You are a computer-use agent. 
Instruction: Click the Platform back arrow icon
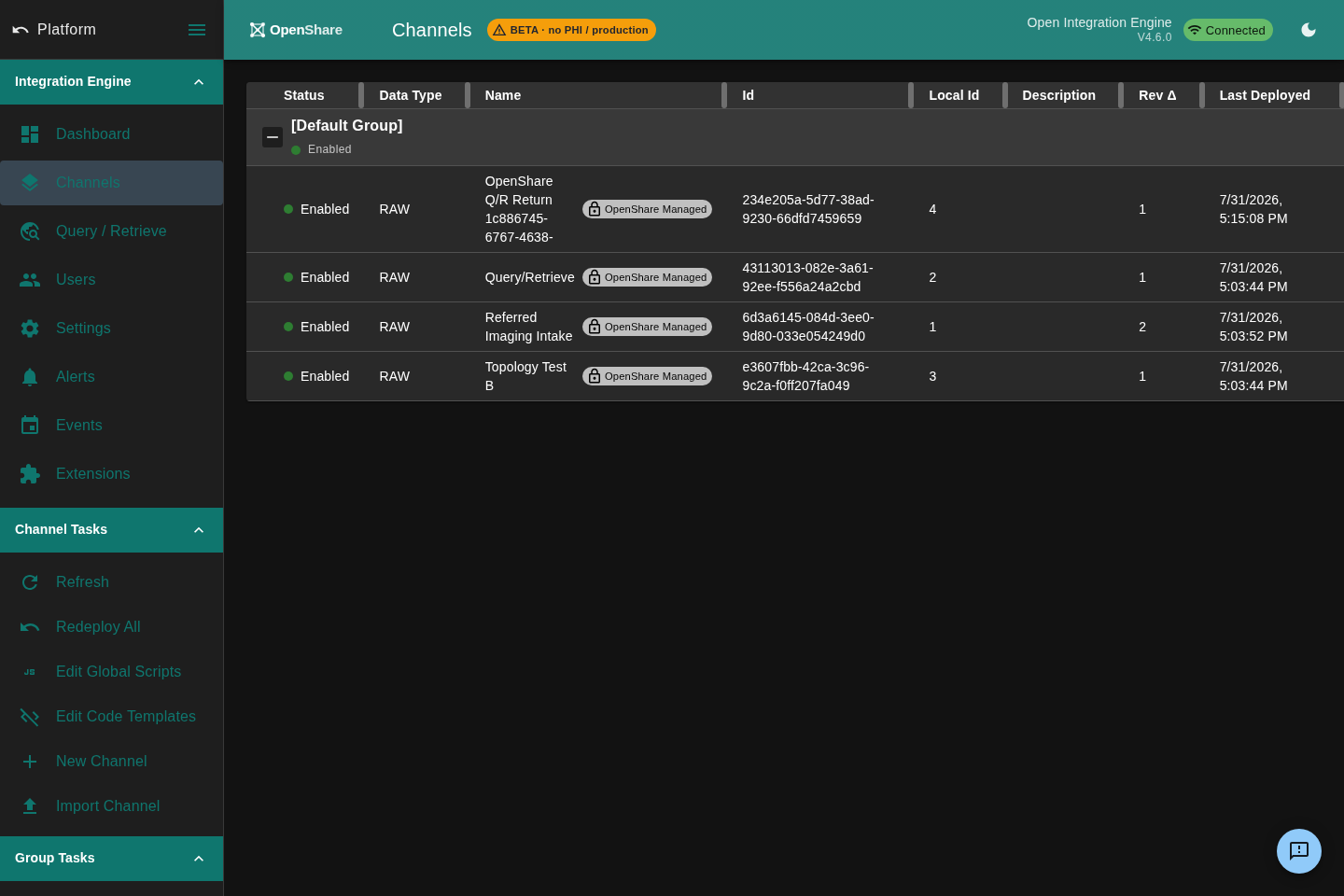[21, 30]
